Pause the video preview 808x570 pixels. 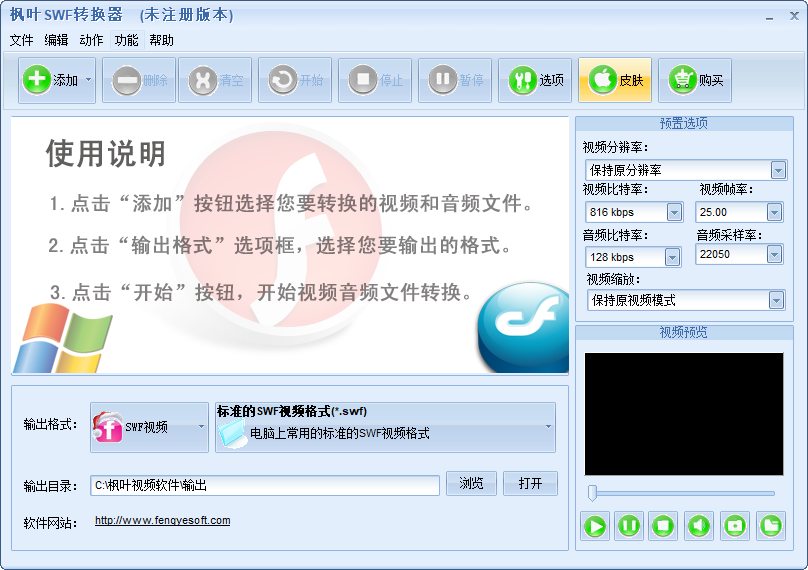click(629, 526)
